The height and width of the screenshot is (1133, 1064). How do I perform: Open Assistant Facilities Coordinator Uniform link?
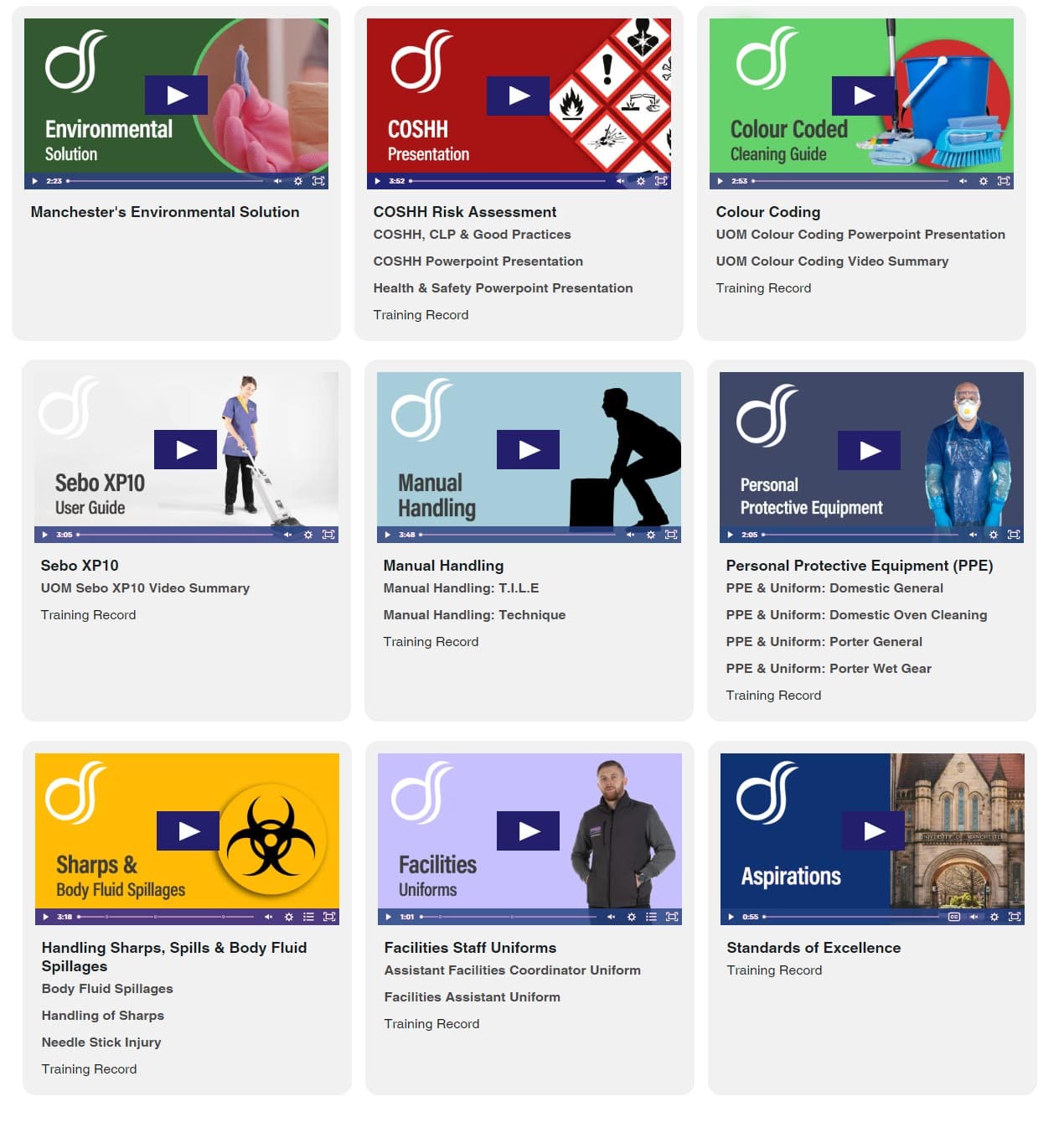(x=512, y=970)
